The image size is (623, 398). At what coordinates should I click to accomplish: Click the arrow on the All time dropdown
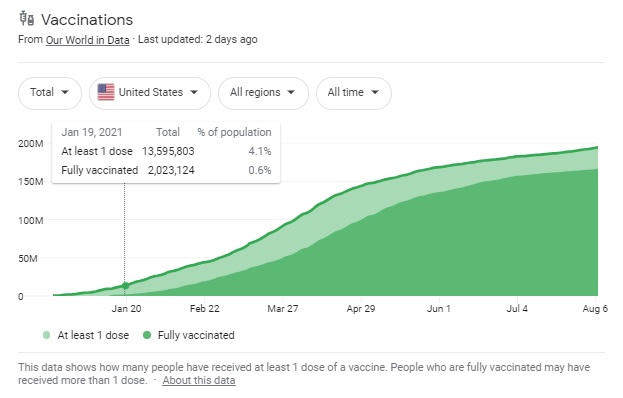coord(375,93)
